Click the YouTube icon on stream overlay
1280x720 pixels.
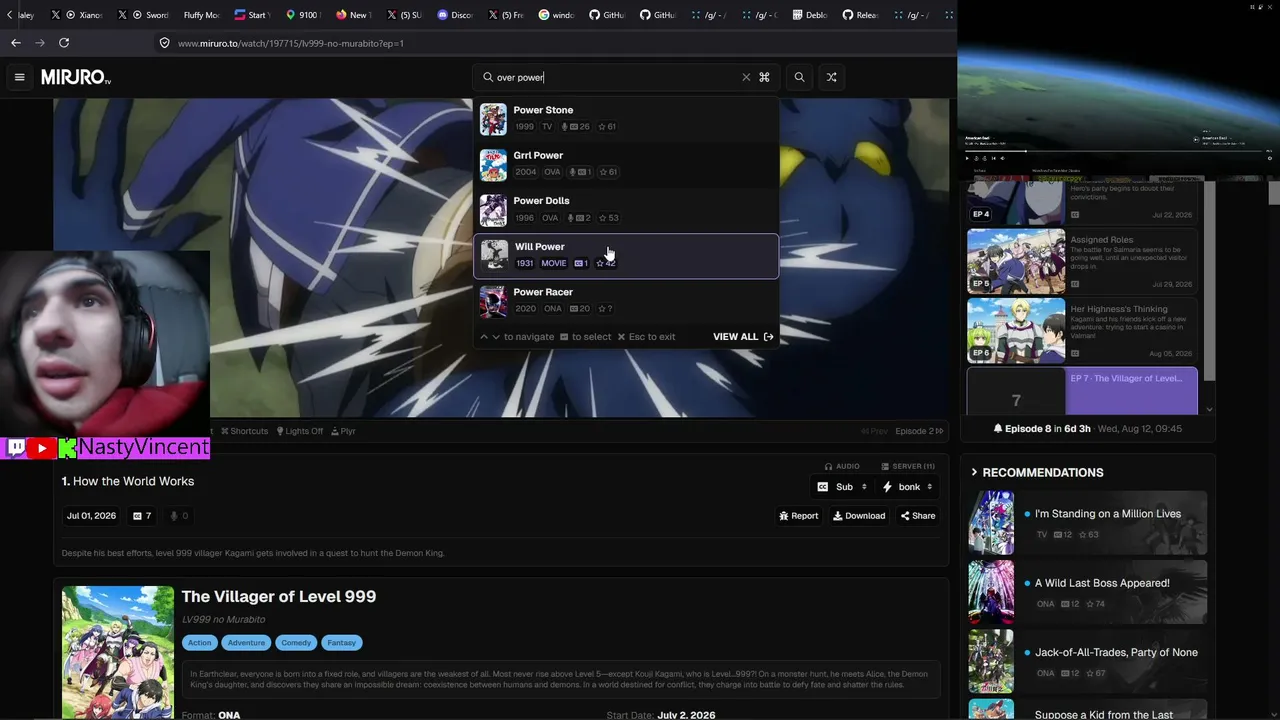[42, 448]
